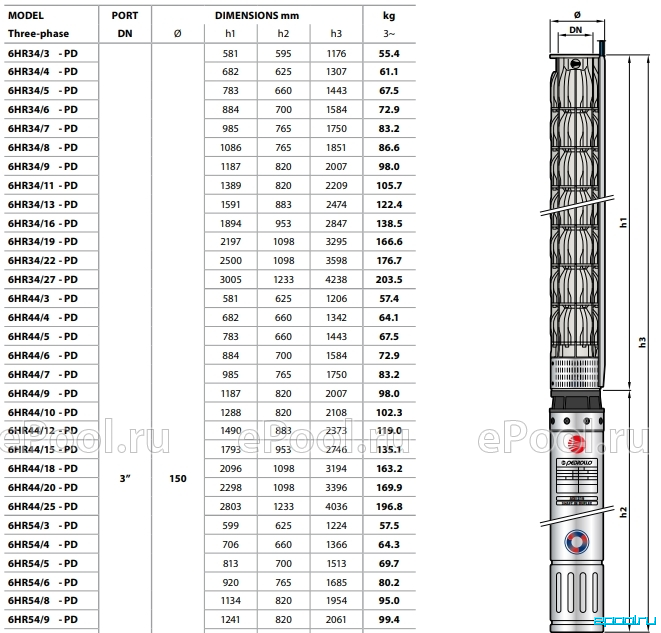Select h1 value 2500 for 6HR34/22
Image resolution: width=661 pixels, height=633 pixels.
click(231, 260)
